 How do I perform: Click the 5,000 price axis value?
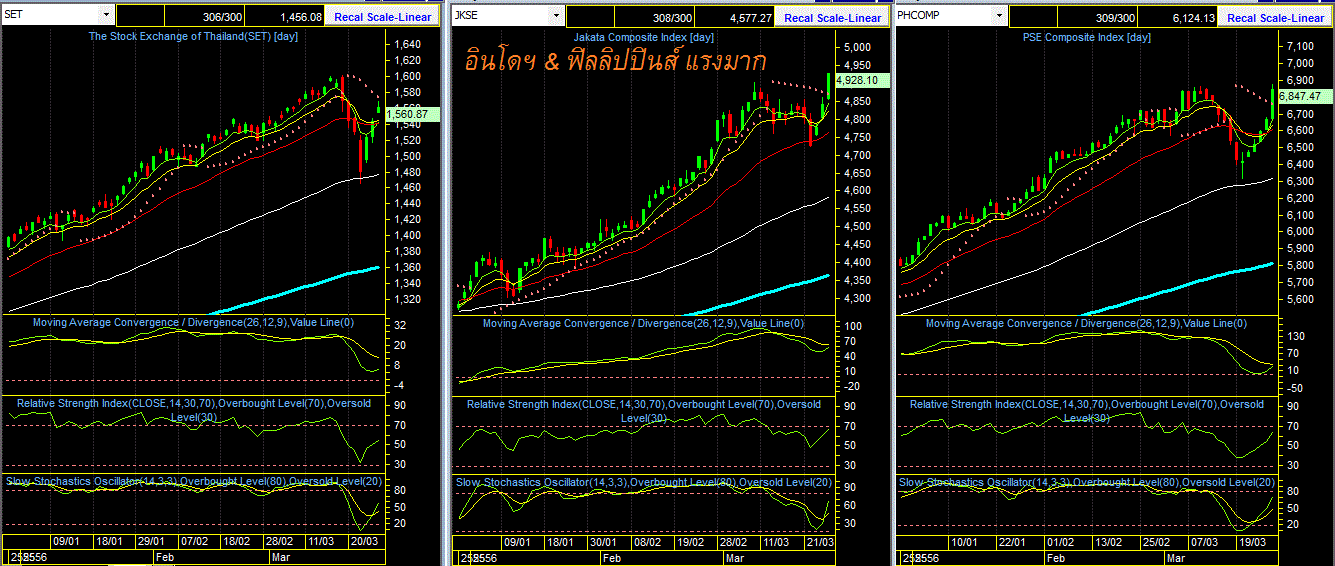click(857, 47)
